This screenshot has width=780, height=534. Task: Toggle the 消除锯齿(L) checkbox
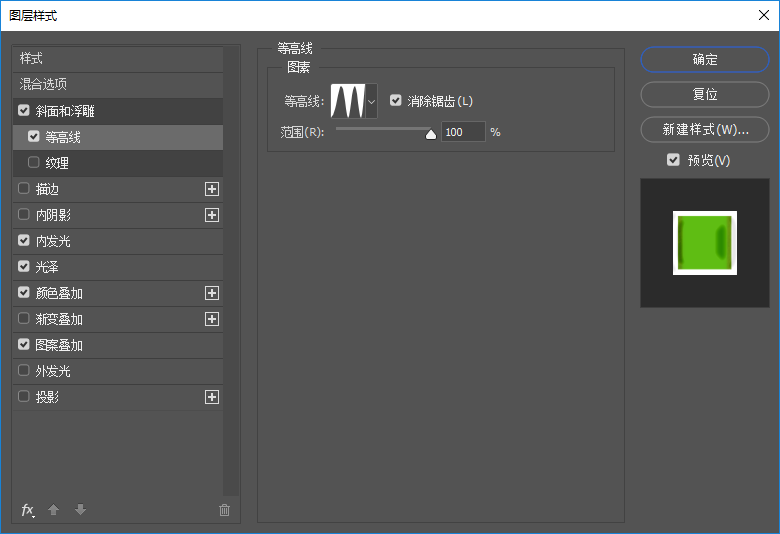395,101
